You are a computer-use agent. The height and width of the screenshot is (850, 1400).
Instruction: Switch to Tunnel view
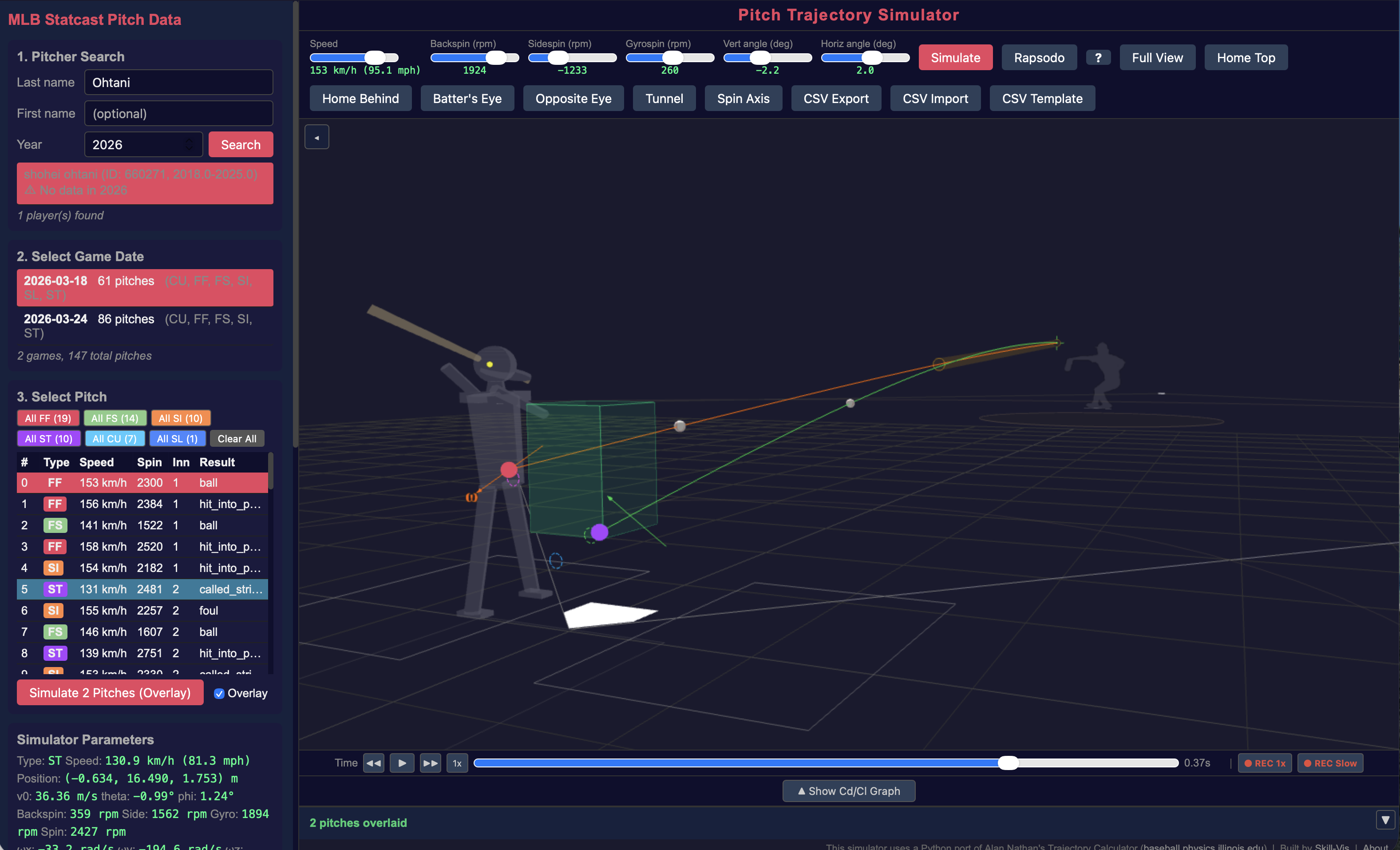click(664, 98)
